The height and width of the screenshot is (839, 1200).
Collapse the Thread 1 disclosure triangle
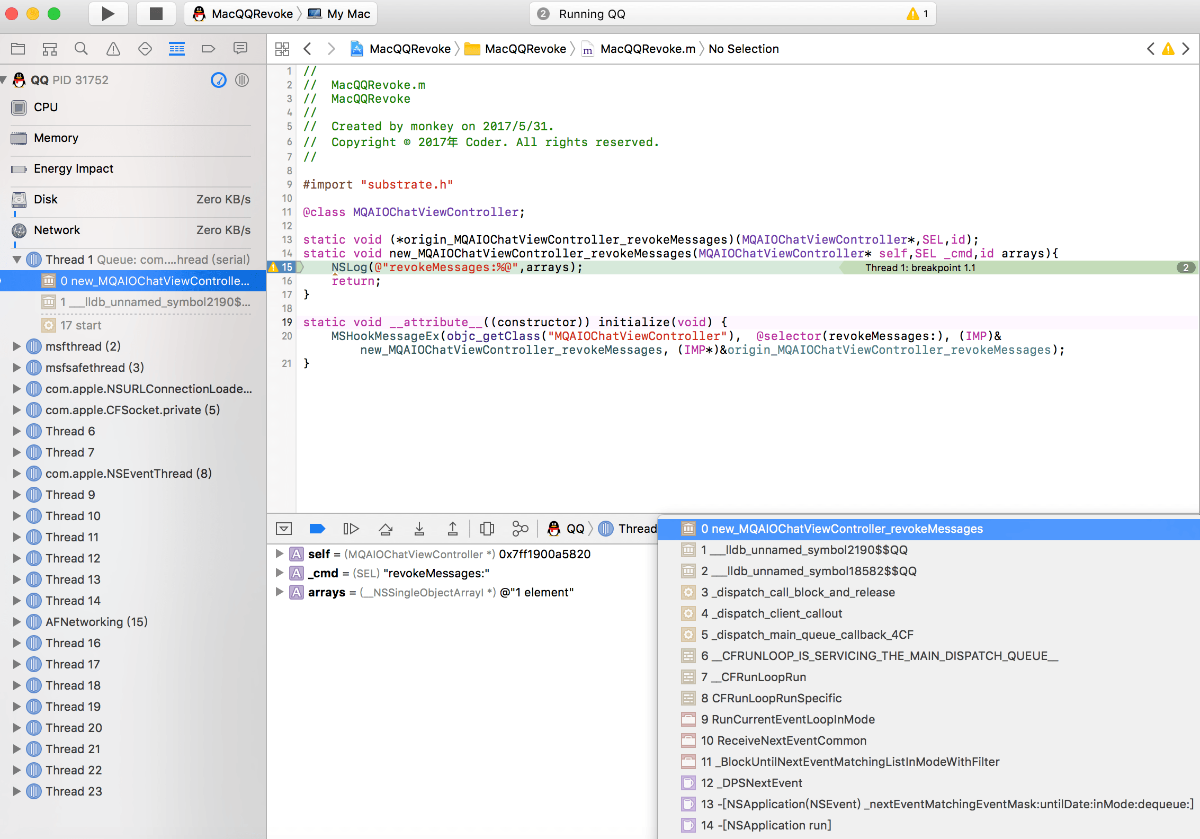pyautogui.click(x=17, y=260)
